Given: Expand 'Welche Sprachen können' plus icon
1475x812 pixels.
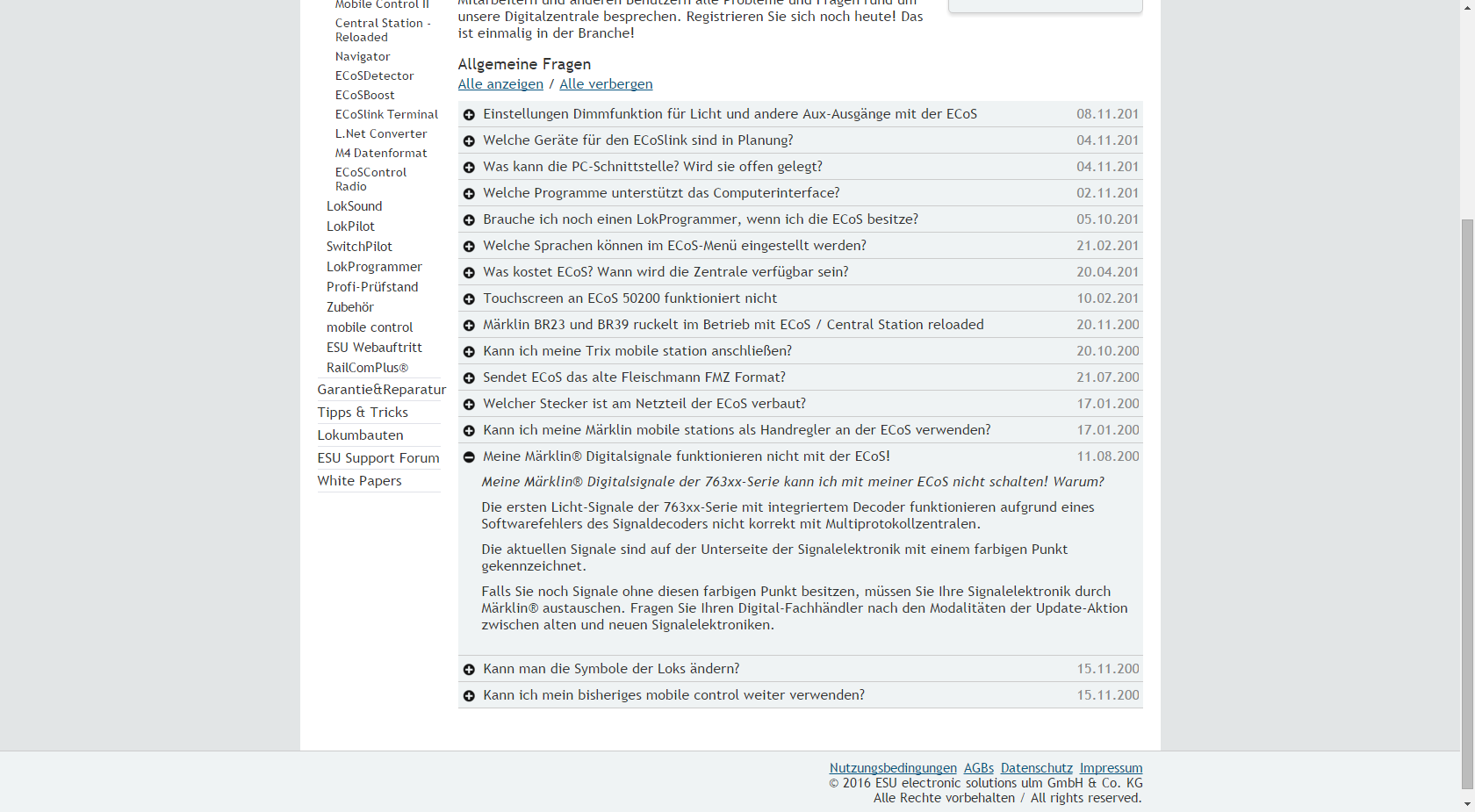Looking at the screenshot, I should (469, 247).
